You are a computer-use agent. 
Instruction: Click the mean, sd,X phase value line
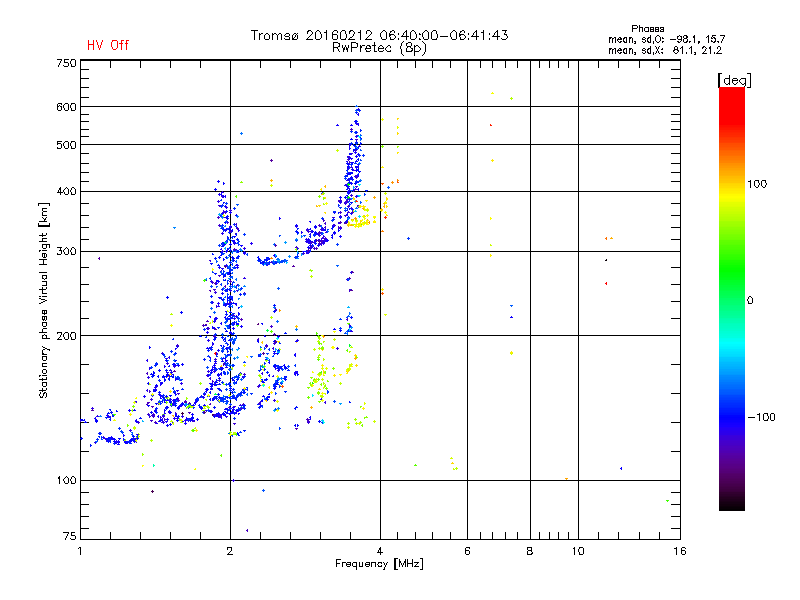click(665, 51)
